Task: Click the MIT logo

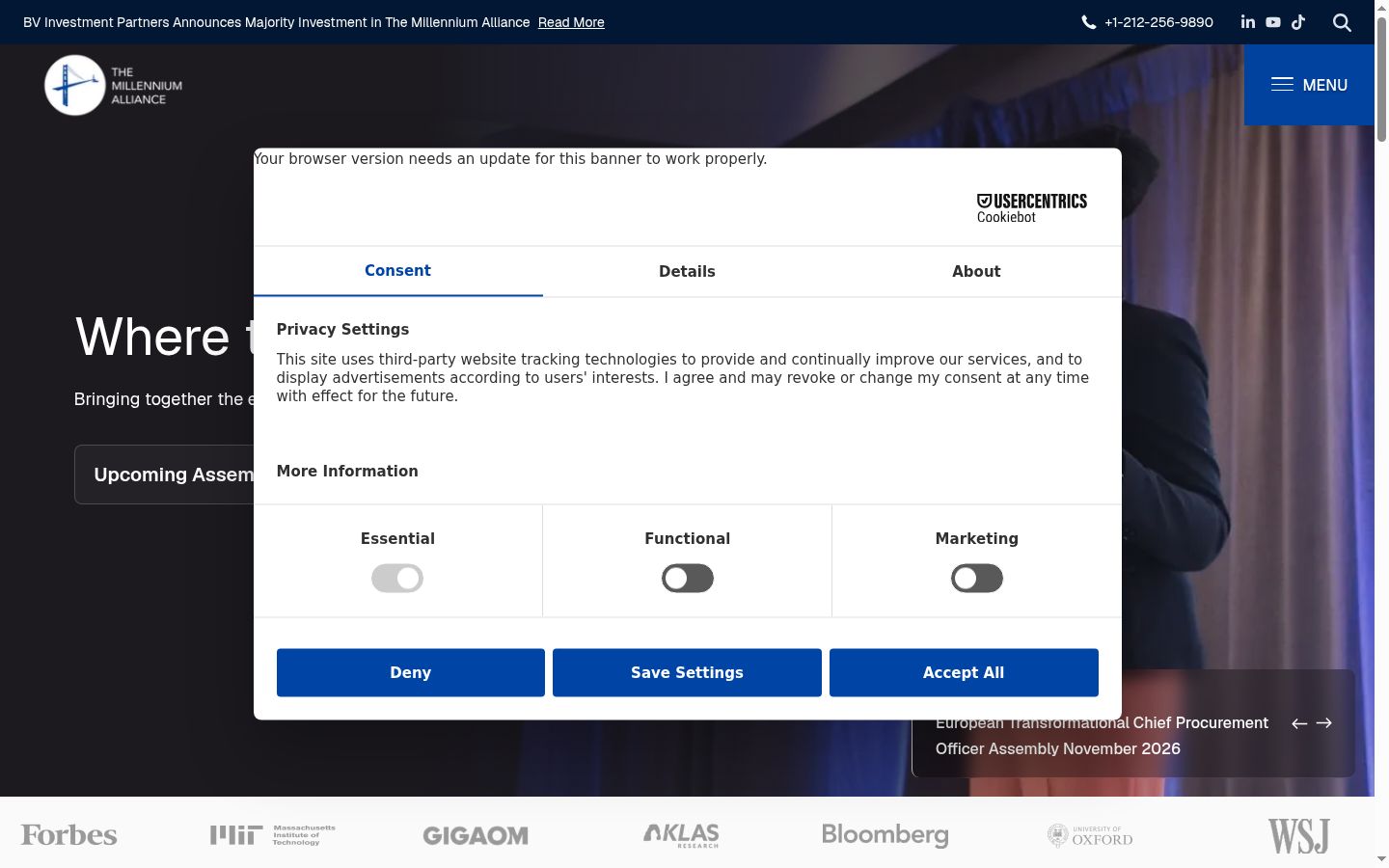Action: (273, 835)
